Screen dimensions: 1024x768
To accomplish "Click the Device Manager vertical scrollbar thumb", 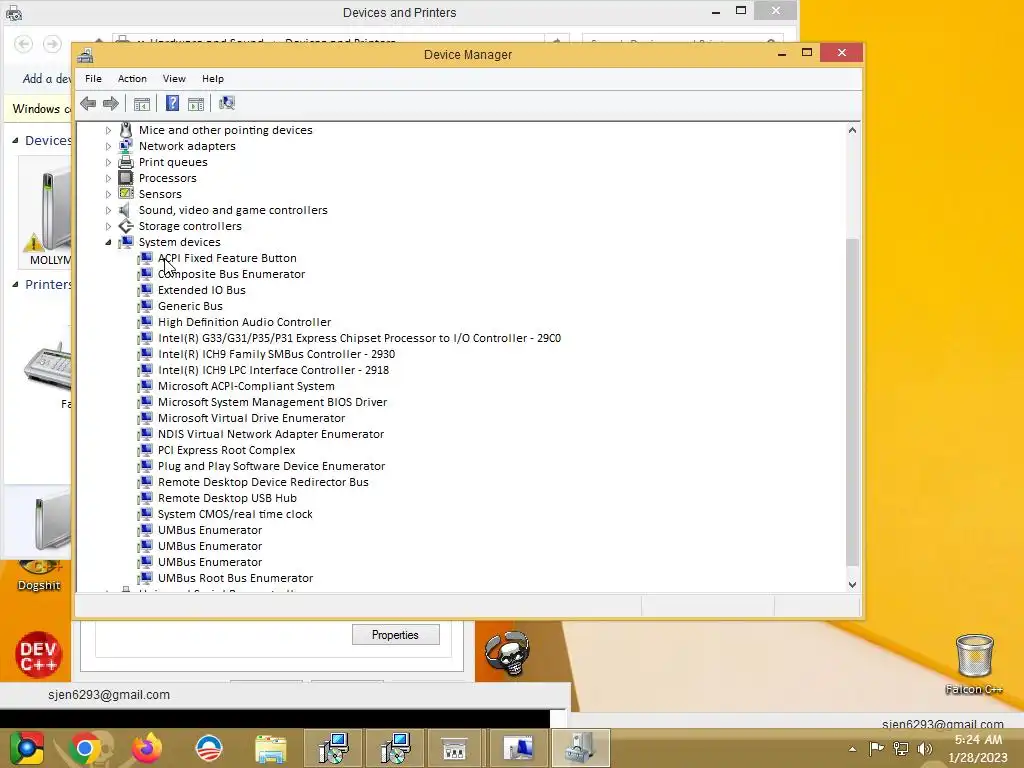I will 852,402.
